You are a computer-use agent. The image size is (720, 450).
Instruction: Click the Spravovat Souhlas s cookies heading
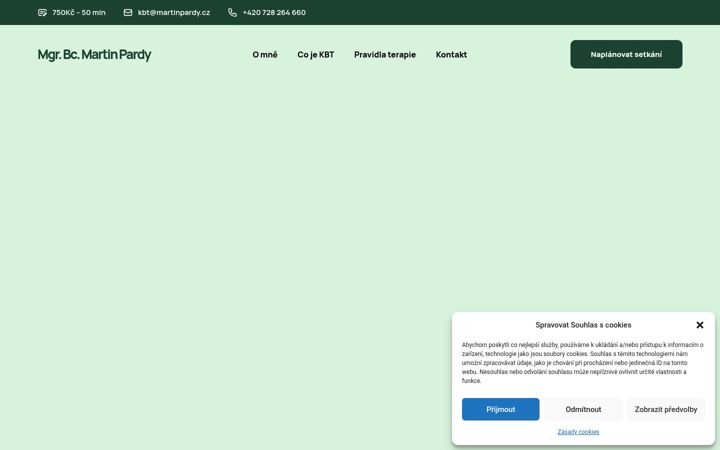pyautogui.click(x=583, y=325)
